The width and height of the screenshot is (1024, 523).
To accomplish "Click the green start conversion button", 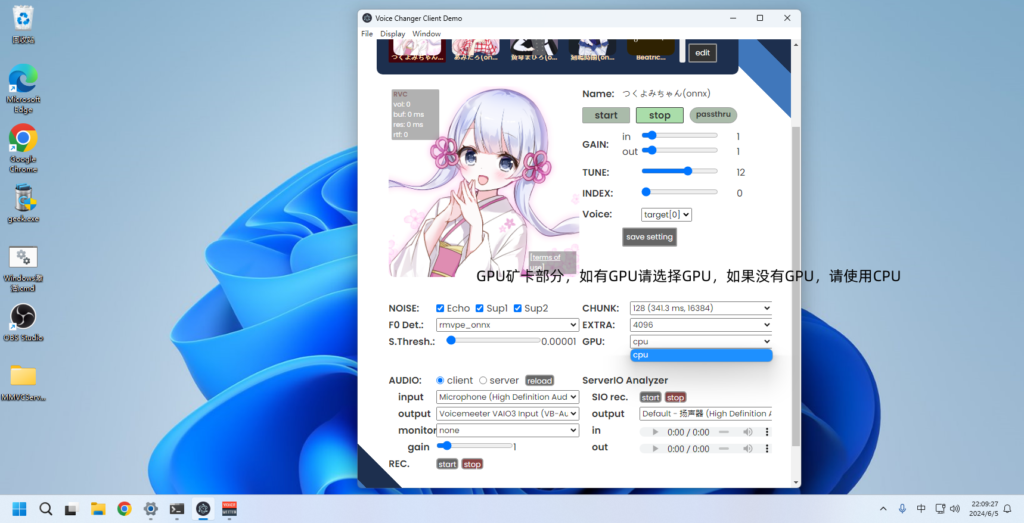I will point(606,116).
